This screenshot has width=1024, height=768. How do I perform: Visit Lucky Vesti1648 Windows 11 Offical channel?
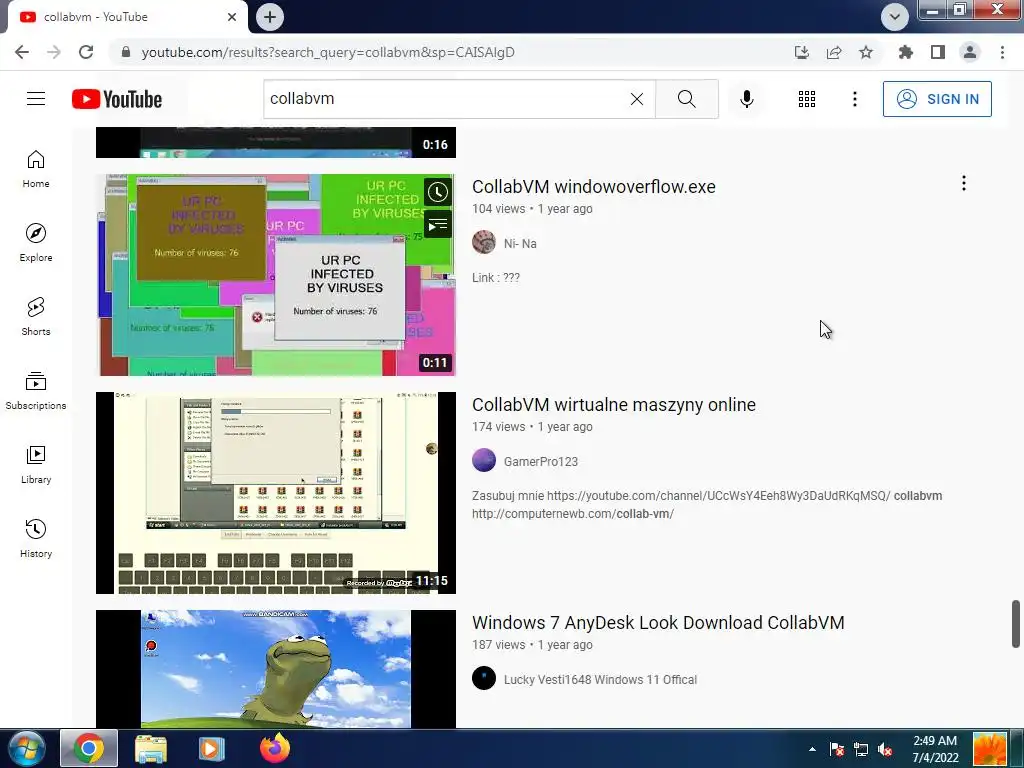(x=600, y=680)
